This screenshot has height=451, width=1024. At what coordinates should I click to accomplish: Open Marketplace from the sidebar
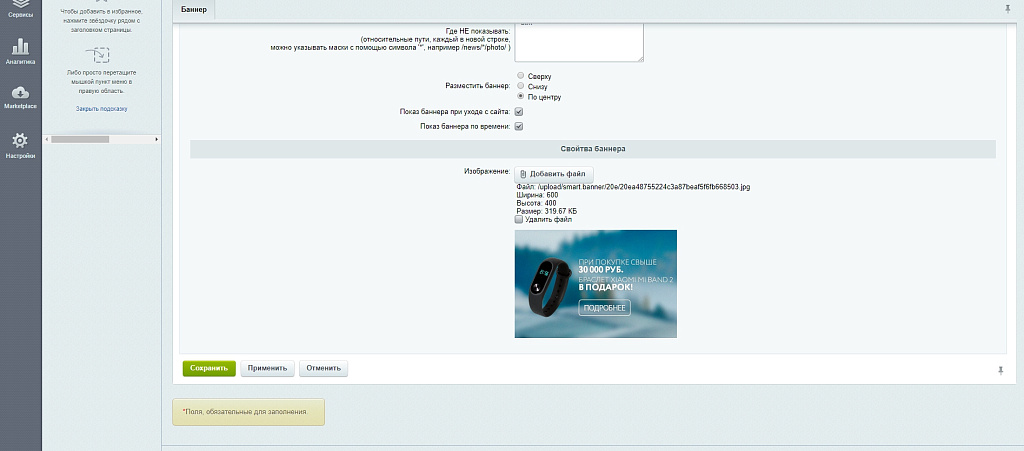tap(20, 96)
